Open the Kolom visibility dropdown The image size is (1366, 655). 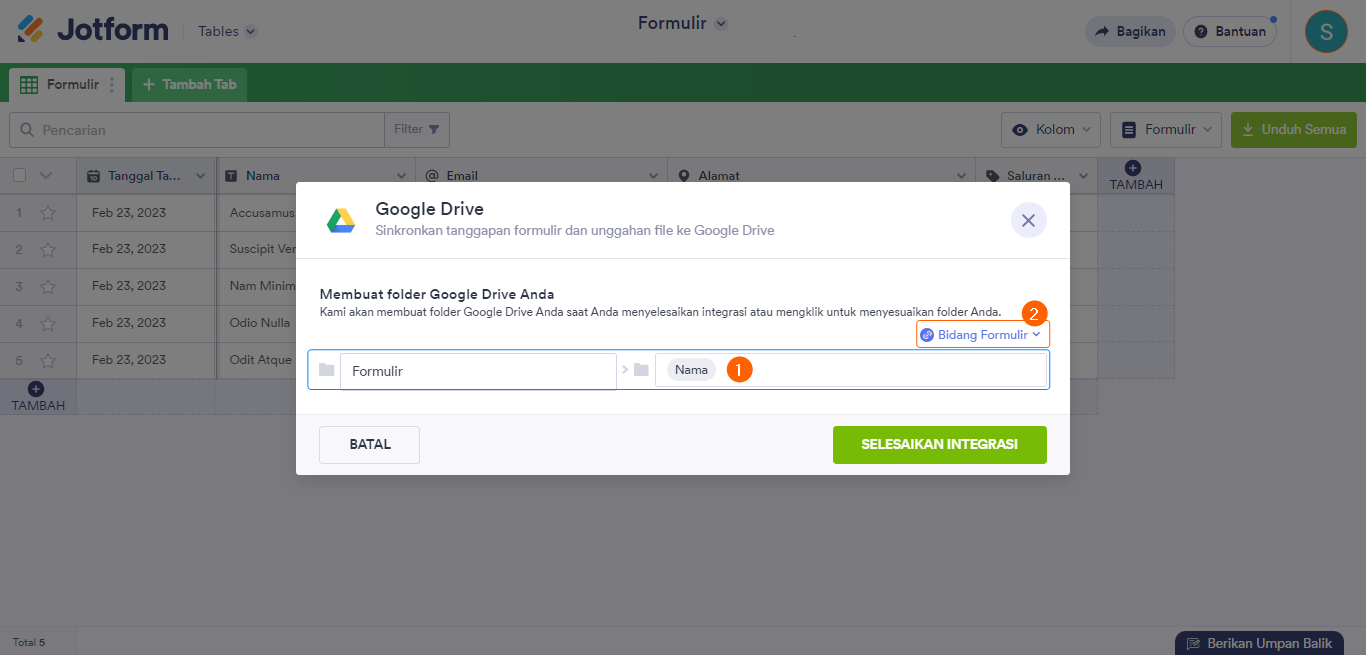[1050, 130]
